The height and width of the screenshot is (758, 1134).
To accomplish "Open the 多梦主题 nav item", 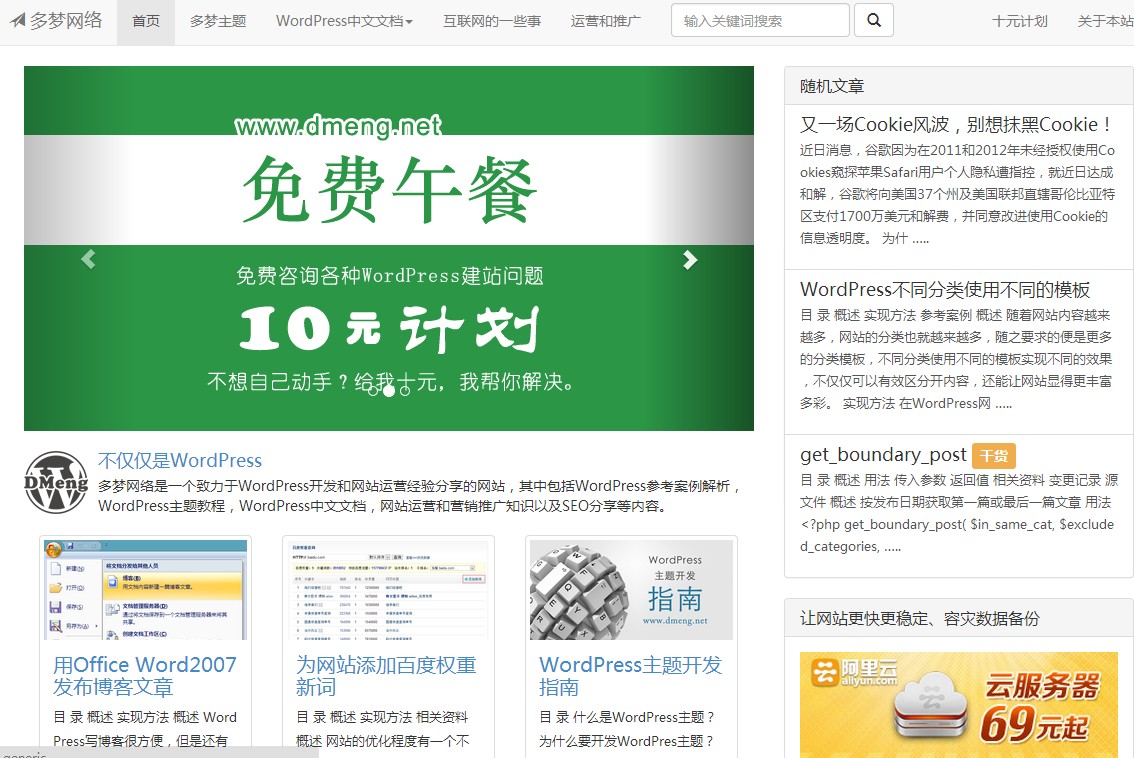I will click(218, 21).
